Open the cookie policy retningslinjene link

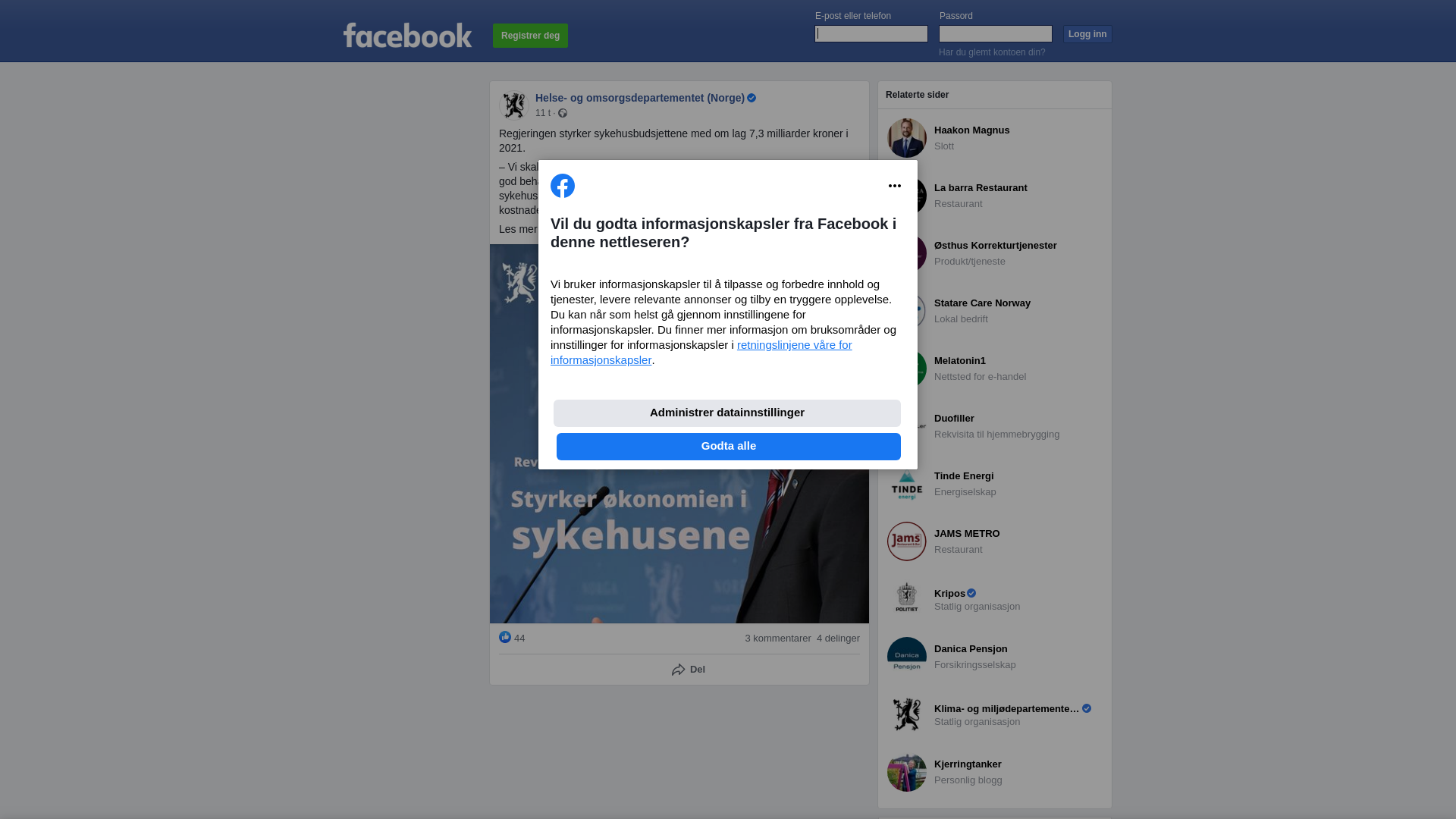(701, 353)
